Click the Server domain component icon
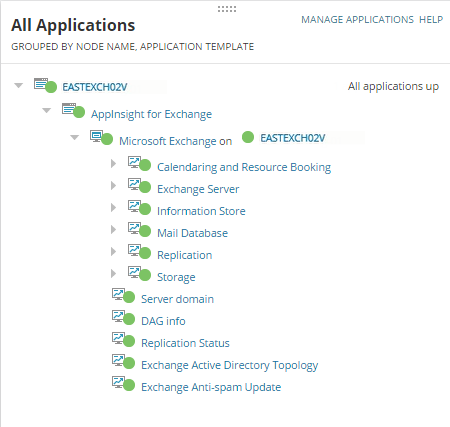The image size is (450, 427). [x=123, y=296]
